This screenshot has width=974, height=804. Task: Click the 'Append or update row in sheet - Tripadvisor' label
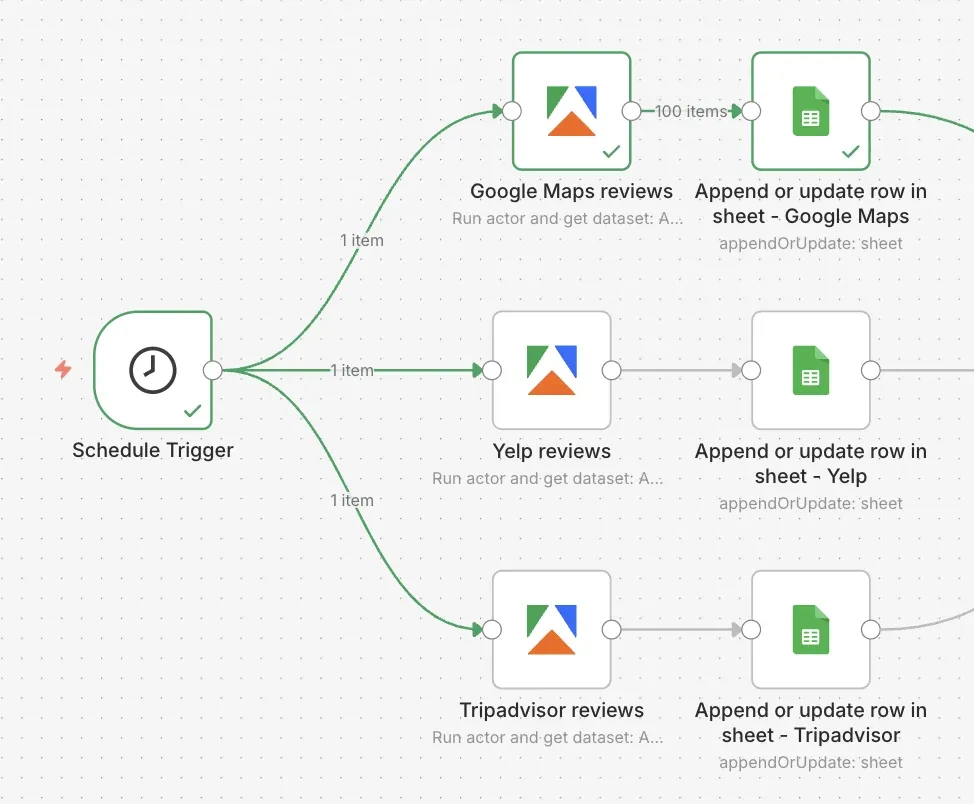811,723
